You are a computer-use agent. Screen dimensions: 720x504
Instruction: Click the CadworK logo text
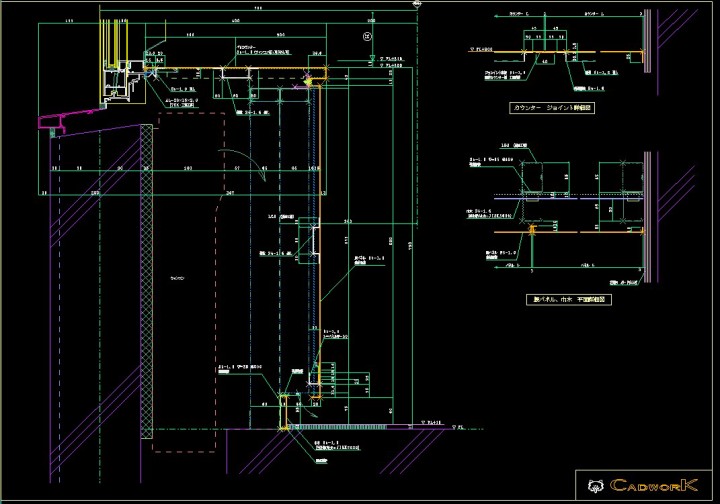coord(654,485)
